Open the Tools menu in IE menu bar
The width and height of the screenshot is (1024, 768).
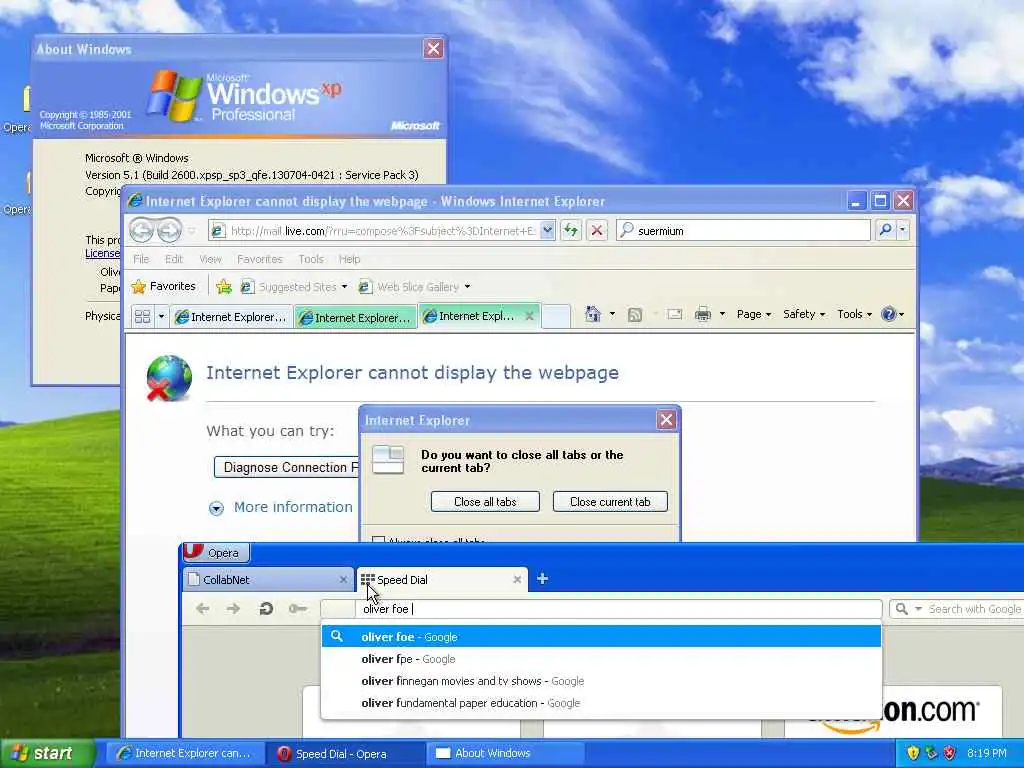tap(311, 259)
